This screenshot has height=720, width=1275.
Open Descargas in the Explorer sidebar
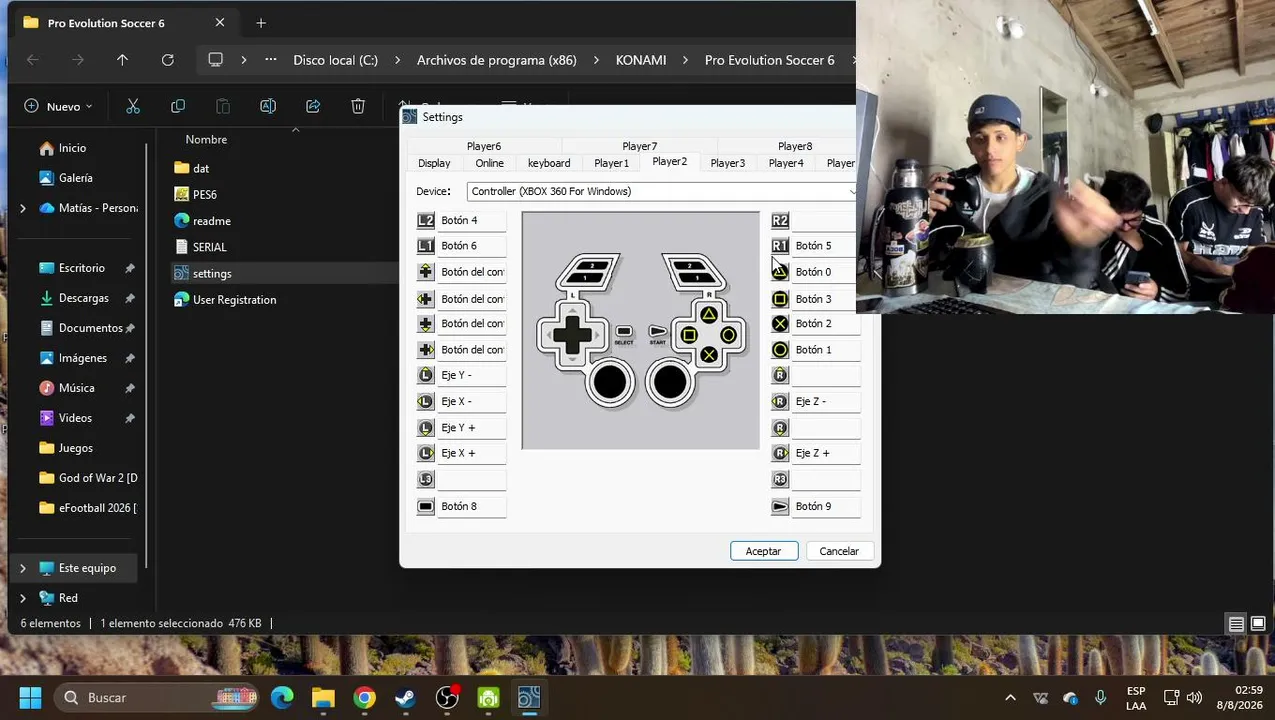(84, 298)
